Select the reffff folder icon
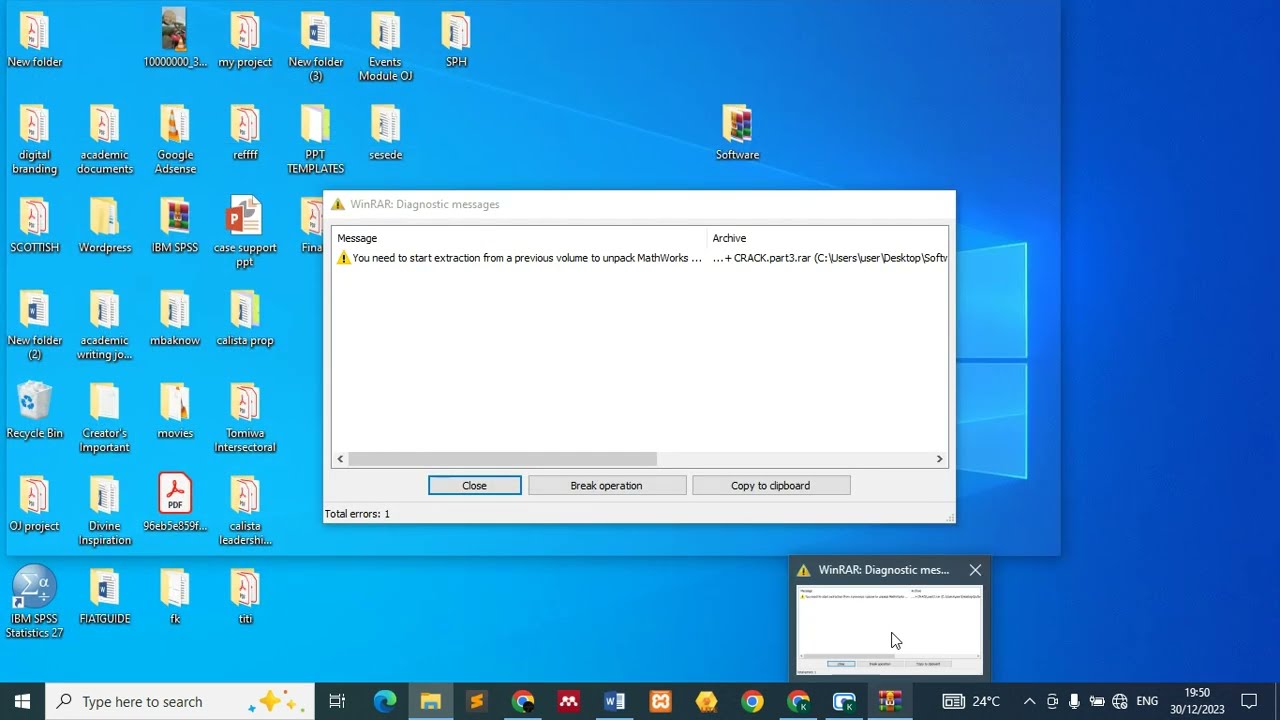 click(245, 133)
